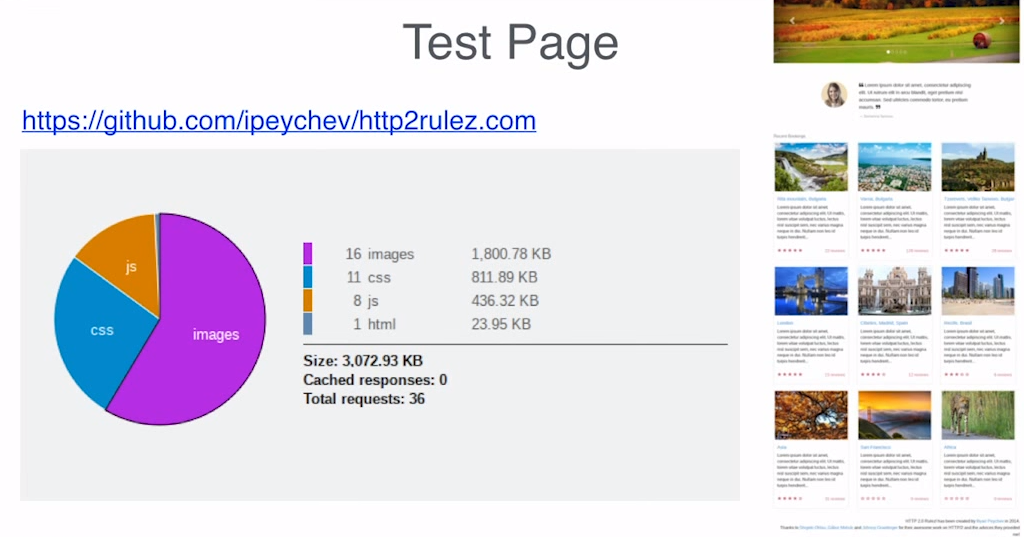Click the 'San Francisco' card title link

tap(876, 448)
